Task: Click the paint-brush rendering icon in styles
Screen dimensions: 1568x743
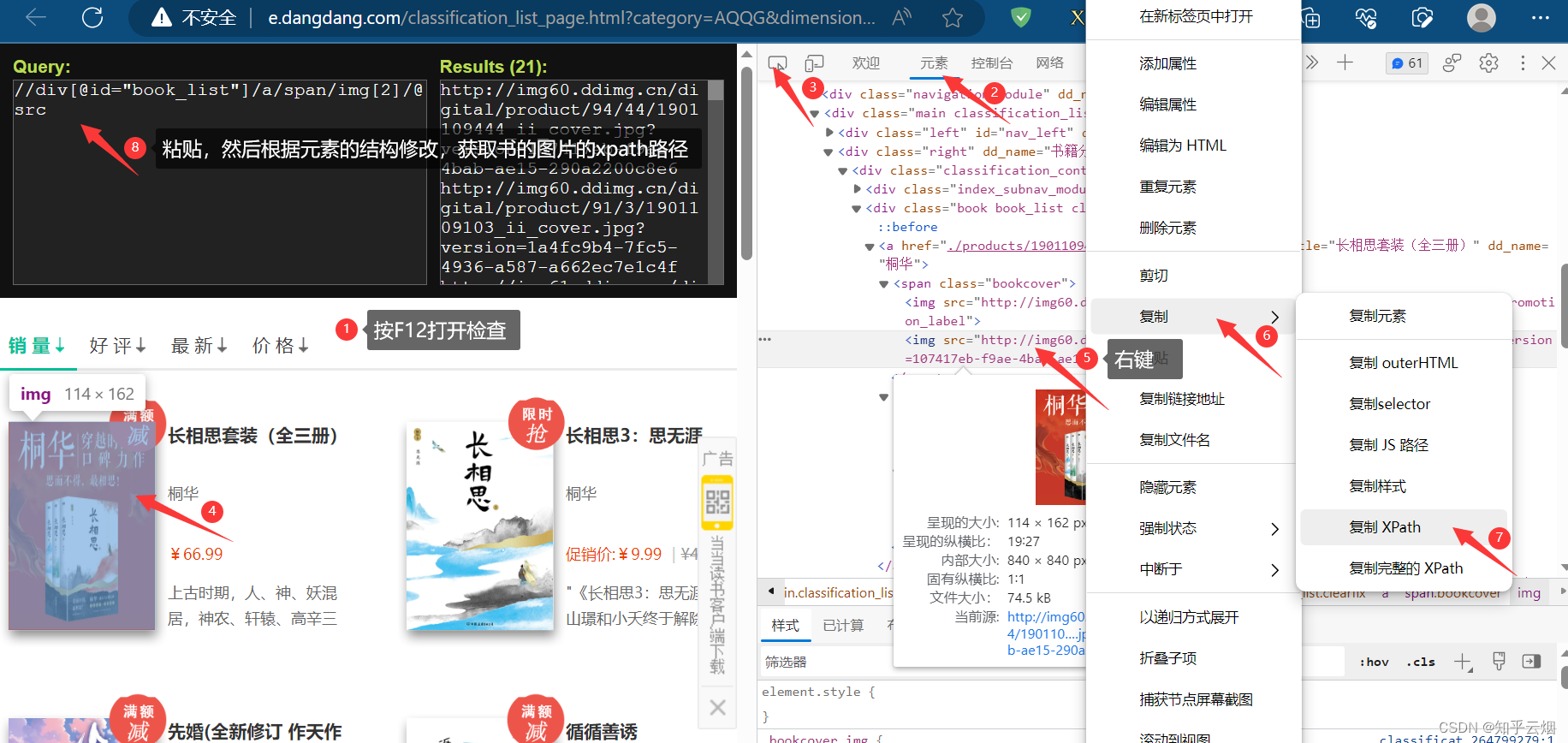Action: tap(1499, 662)
